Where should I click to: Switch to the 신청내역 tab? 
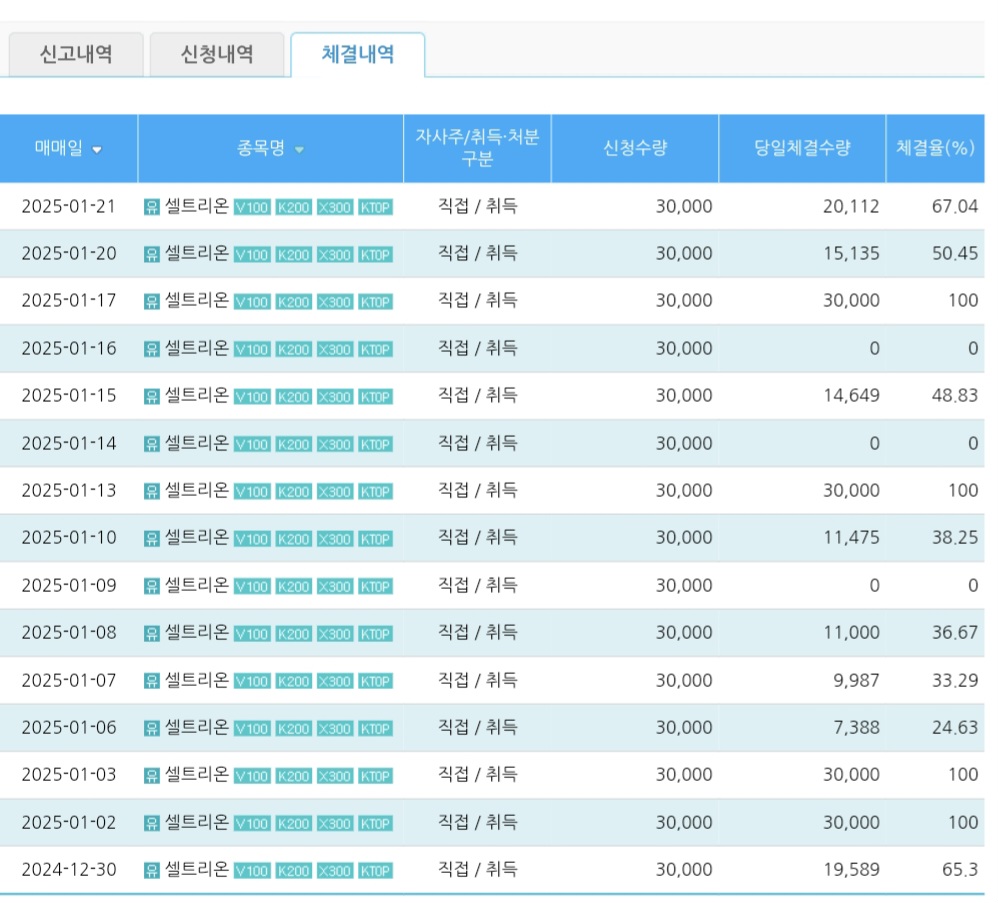pos(217,55)
